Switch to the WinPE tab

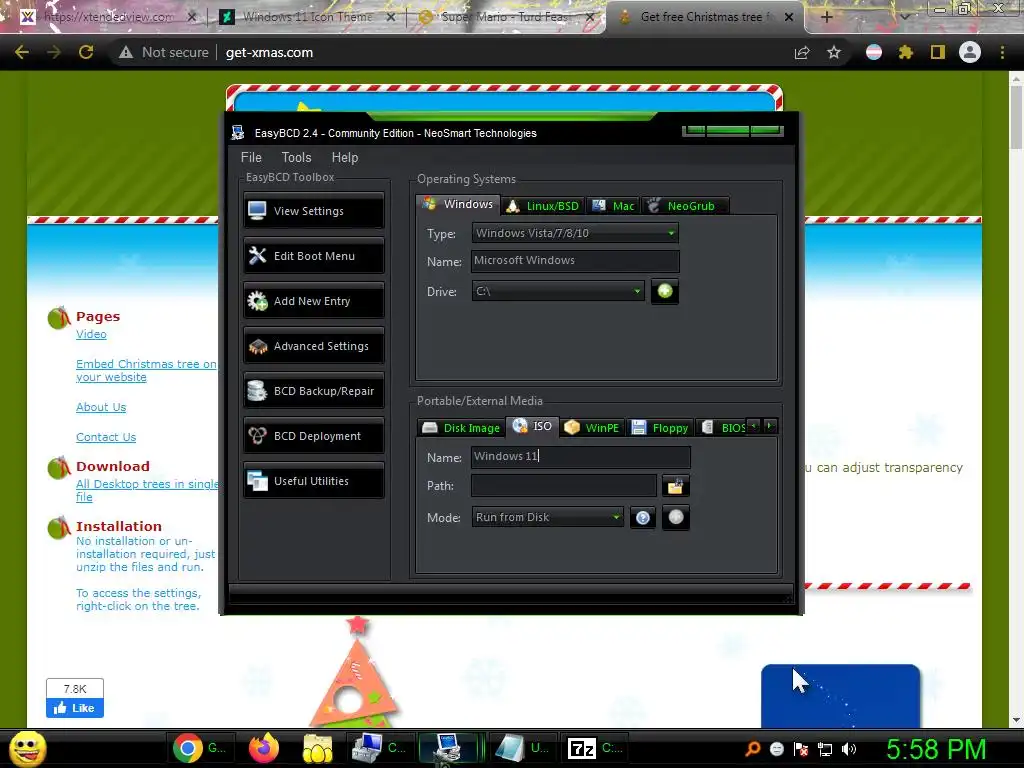point(592,428)
